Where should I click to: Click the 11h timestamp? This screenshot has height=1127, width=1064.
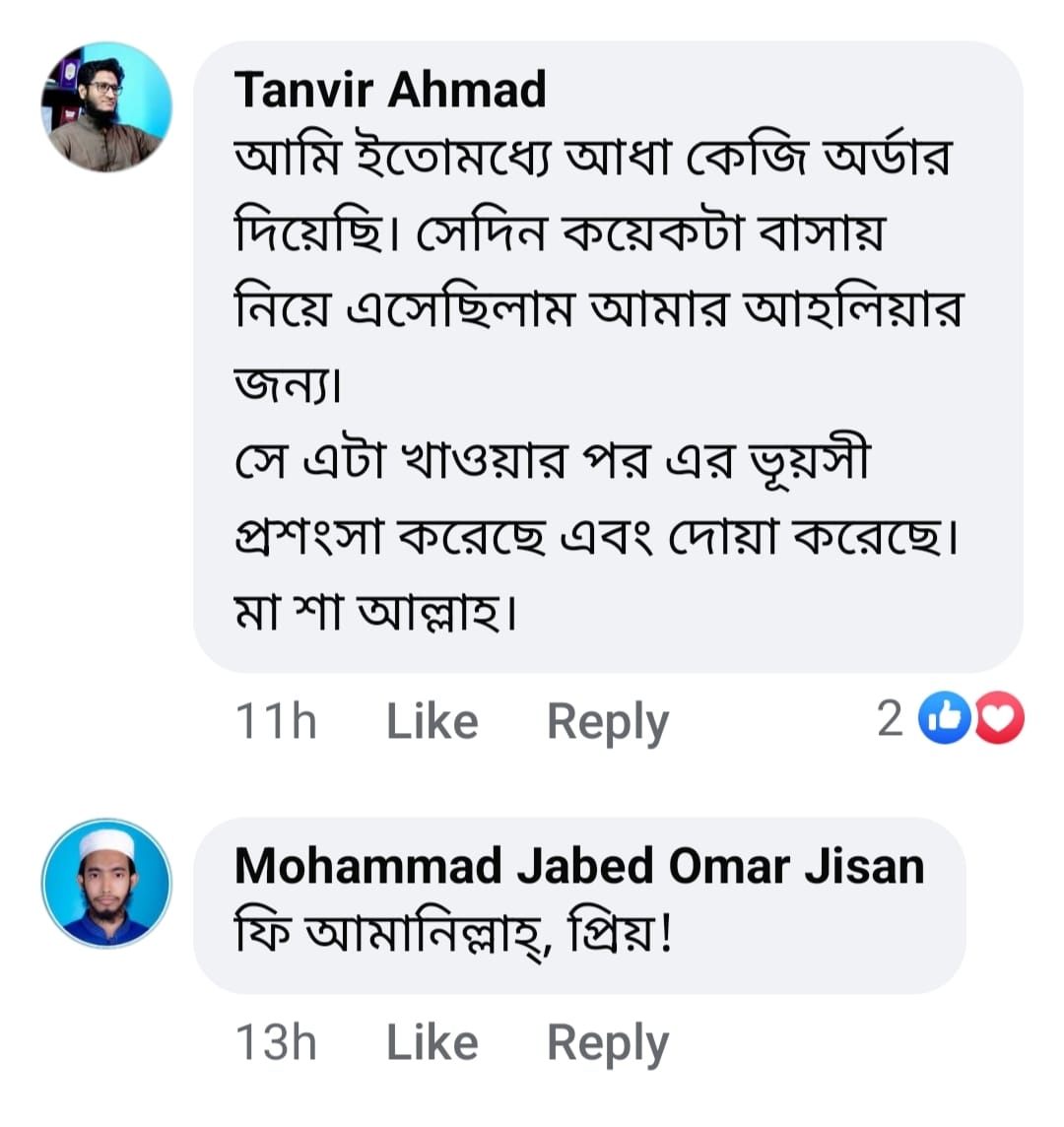click(x=276, y=721)
